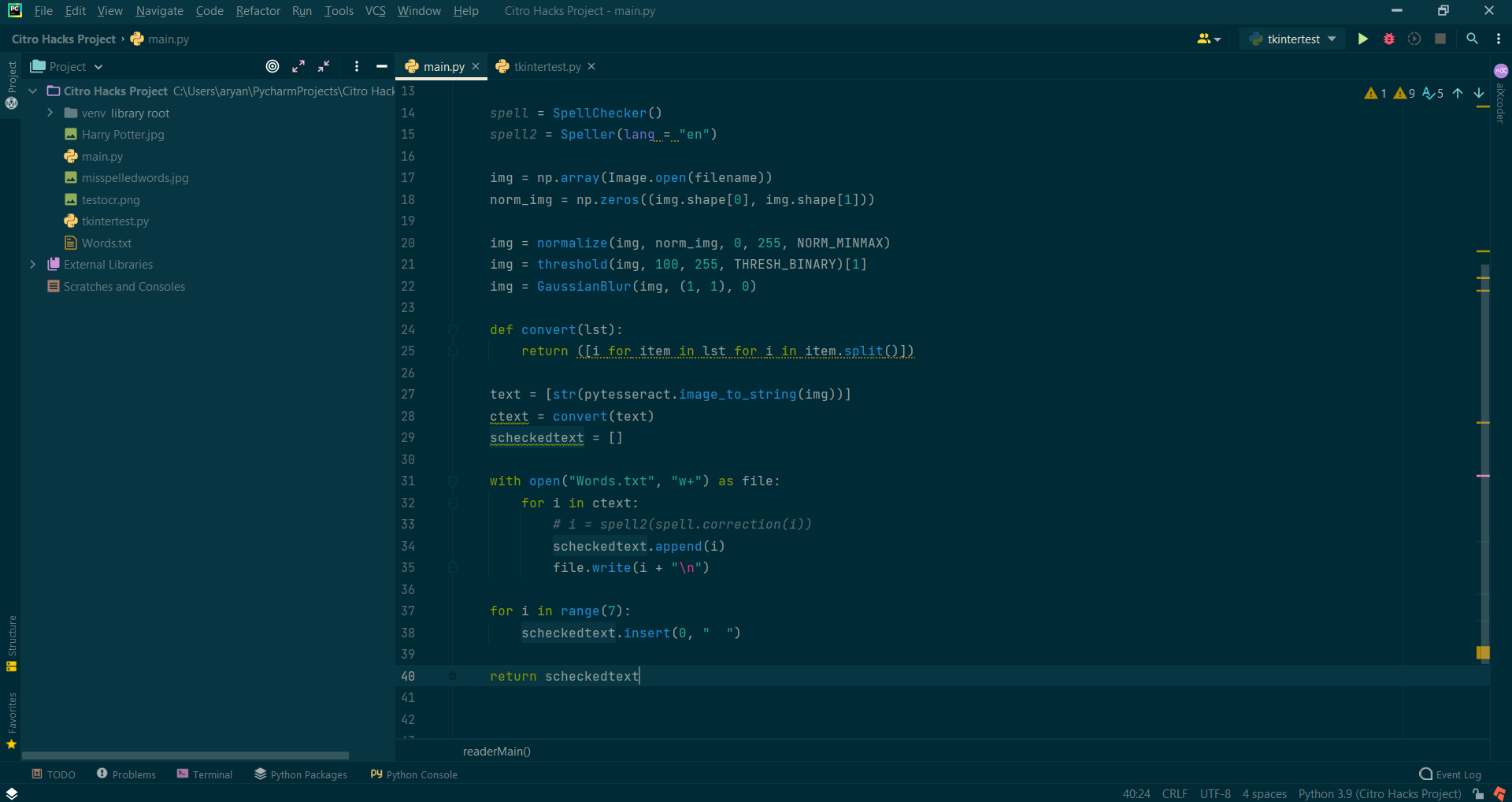The width and height of the screenshot is (1512, 802).
Task: Hide the Project tool window
Action: 382,66
